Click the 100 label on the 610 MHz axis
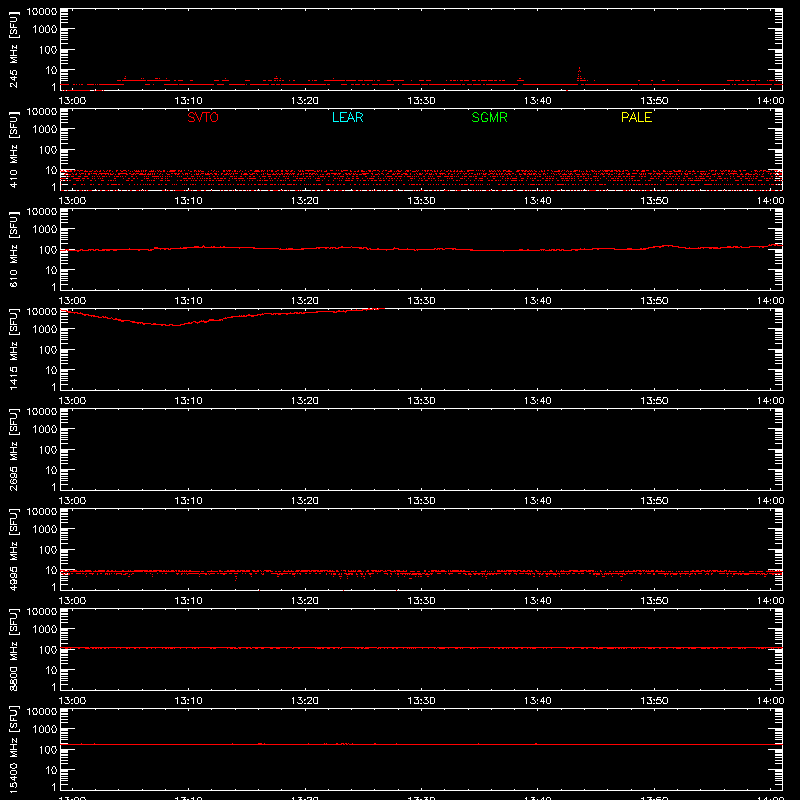This screenshot has height=800, width=800. [x=48, y=249]
